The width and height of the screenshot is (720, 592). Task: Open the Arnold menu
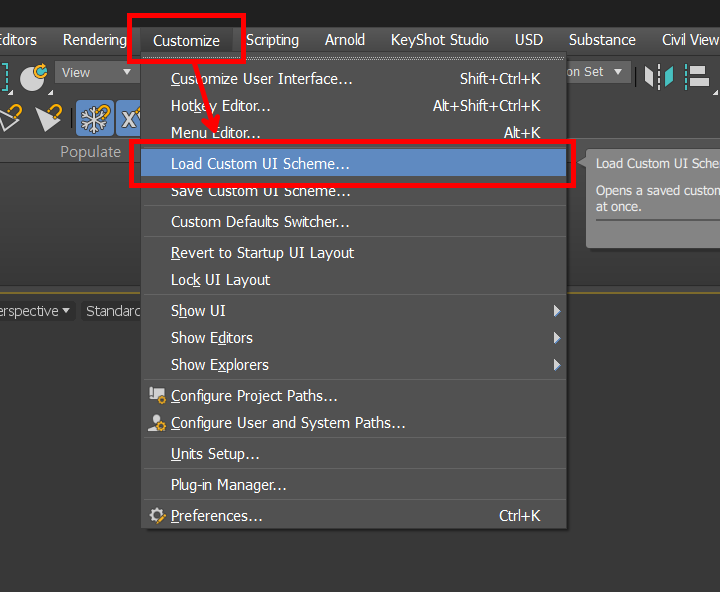tap(345, 40)
